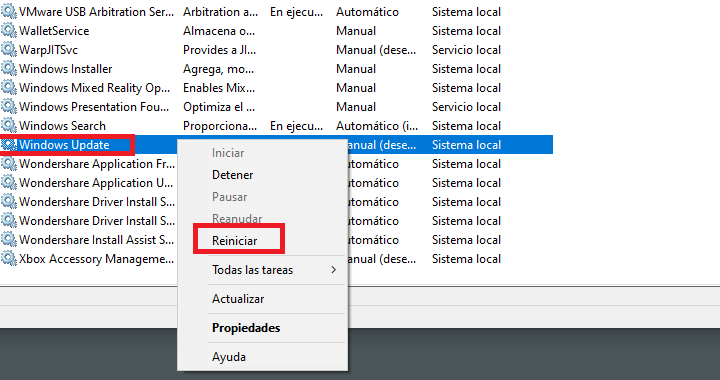
Task: Select the Wondershare Install Assist S... row
Action: tap(276, 240)
